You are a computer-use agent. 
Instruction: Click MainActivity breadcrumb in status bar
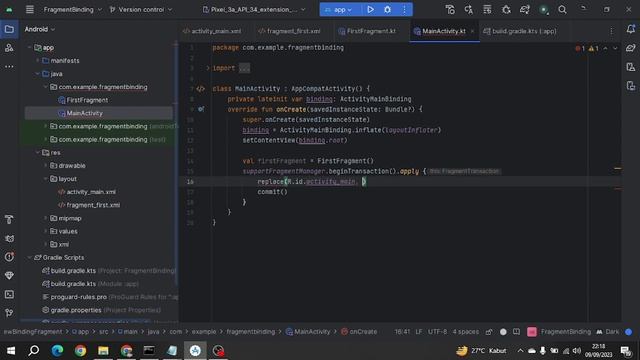308,332
